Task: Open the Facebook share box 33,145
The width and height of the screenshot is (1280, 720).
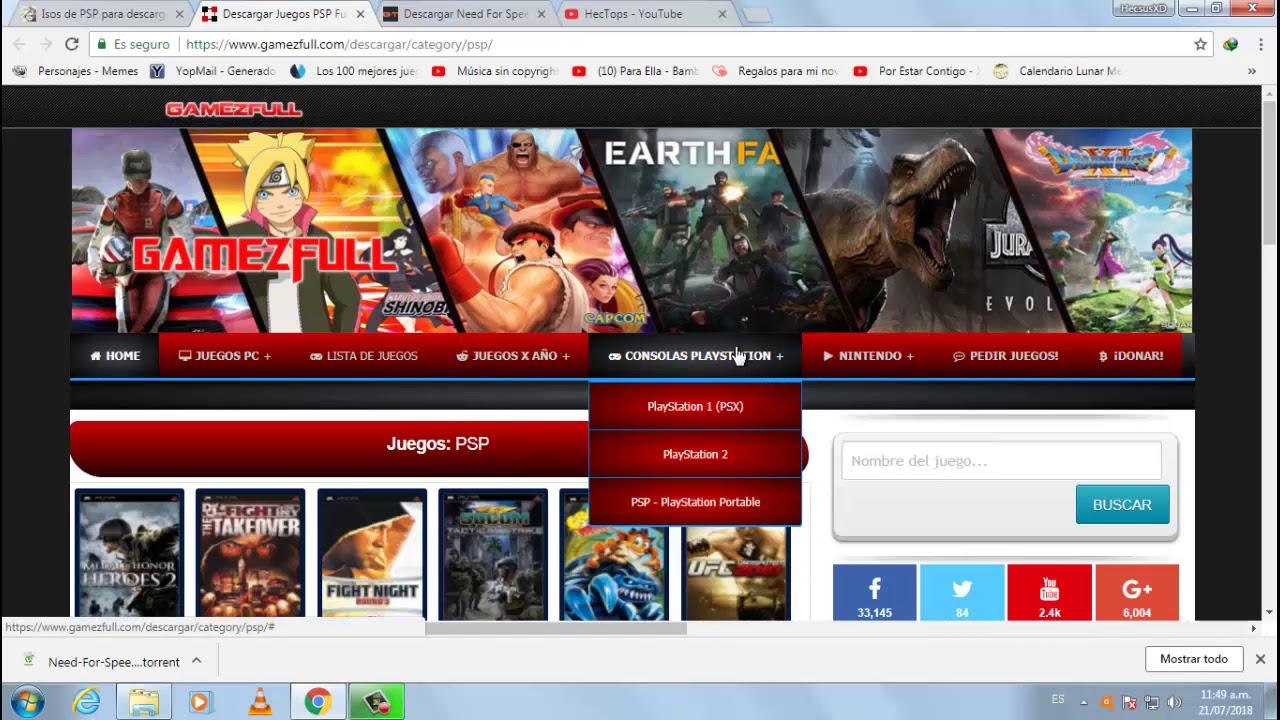Action: click(x=874, y=592)
